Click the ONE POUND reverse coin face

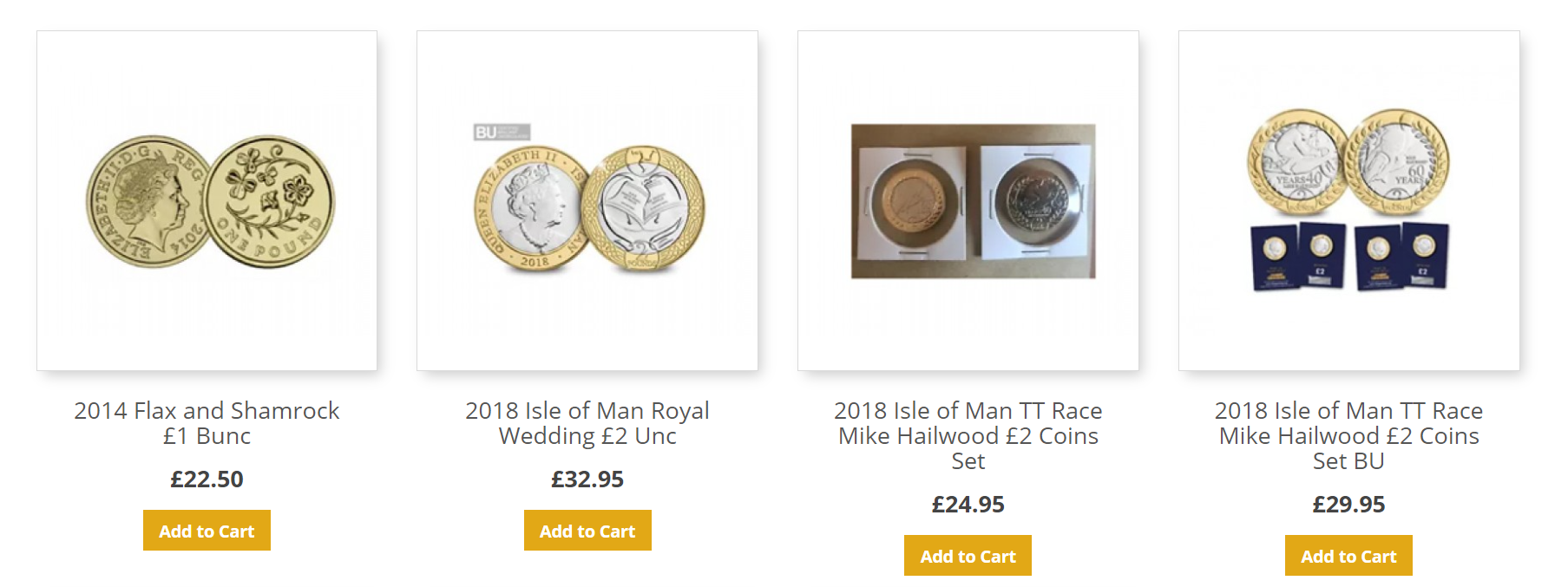pos(271,201)
